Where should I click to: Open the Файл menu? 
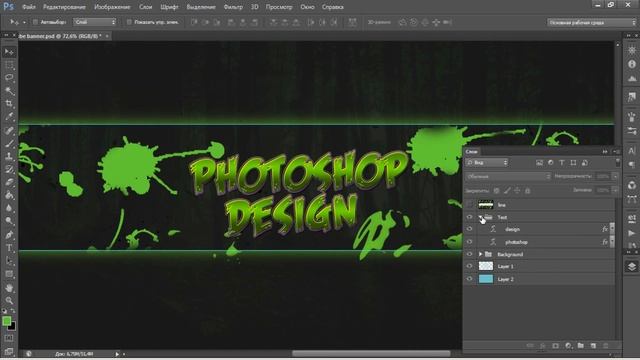pos(29,7)
